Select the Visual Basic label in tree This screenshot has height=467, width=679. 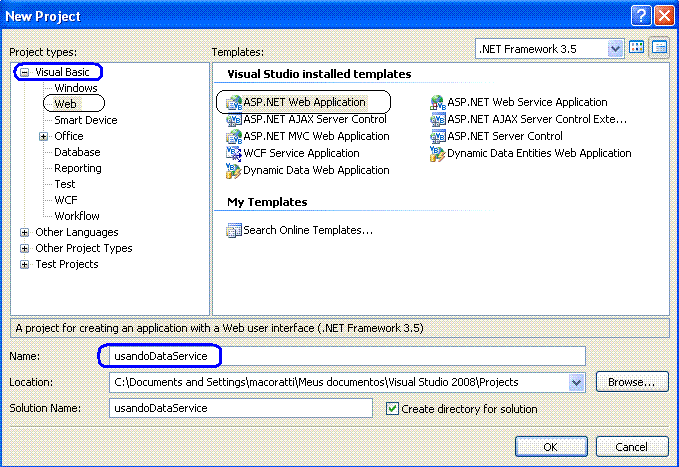click(62, 72)
